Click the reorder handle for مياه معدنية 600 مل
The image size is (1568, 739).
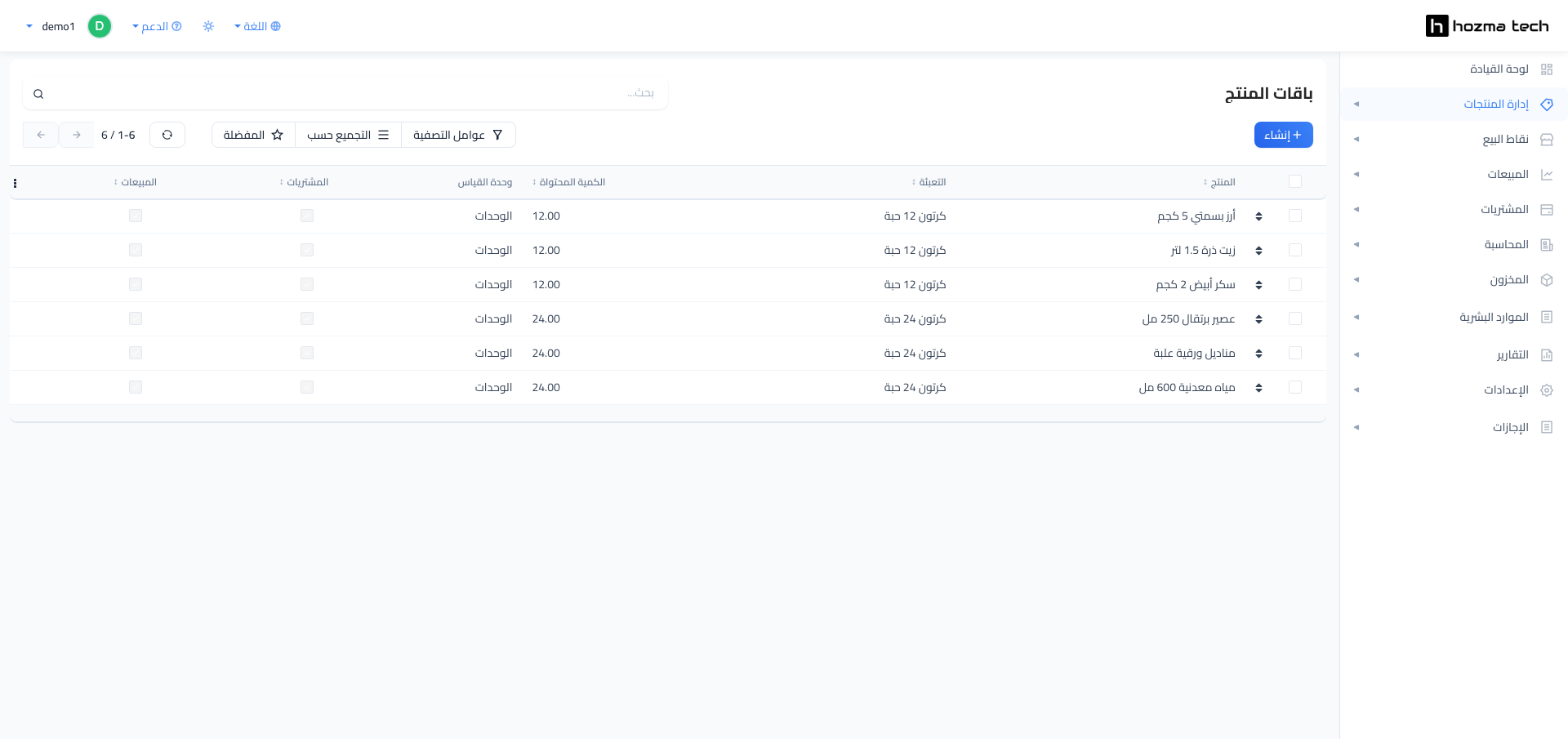(1258, 388)
